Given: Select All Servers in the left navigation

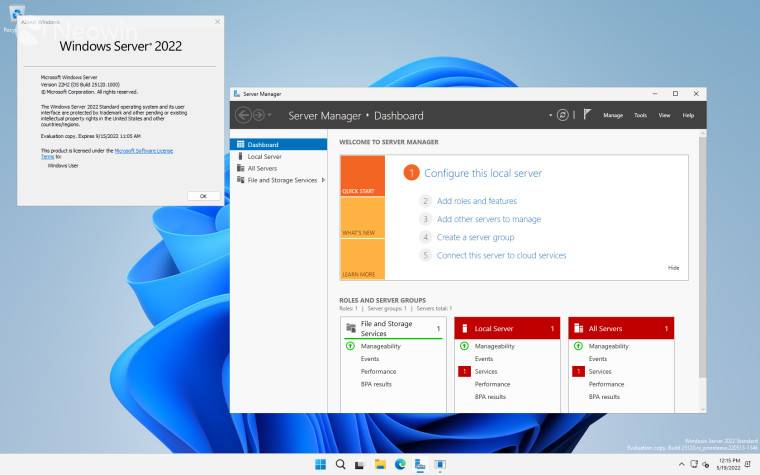Looking at the screenshot, I should click(279, 168).
